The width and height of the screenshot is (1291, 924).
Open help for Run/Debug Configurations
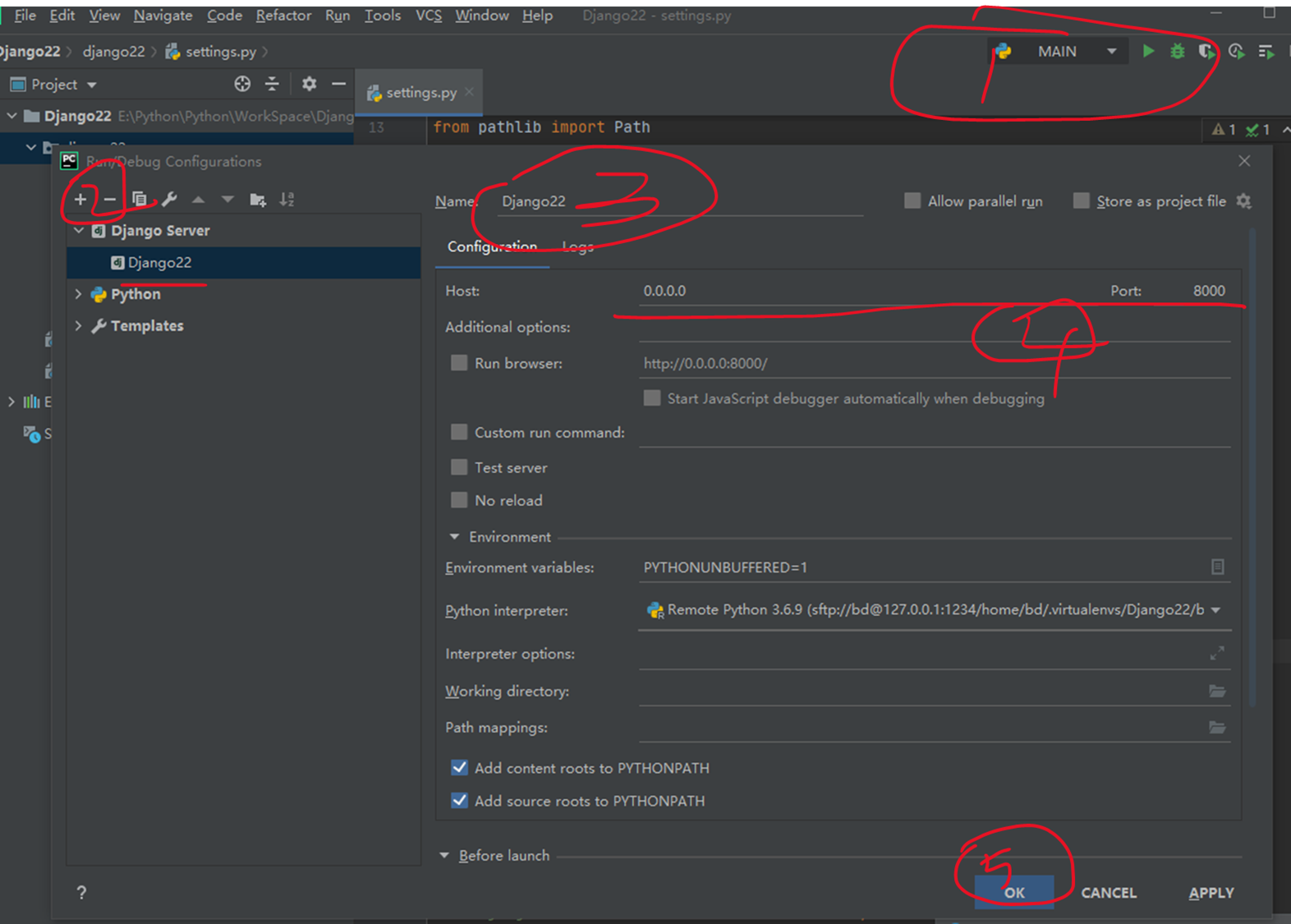[81, 892]
